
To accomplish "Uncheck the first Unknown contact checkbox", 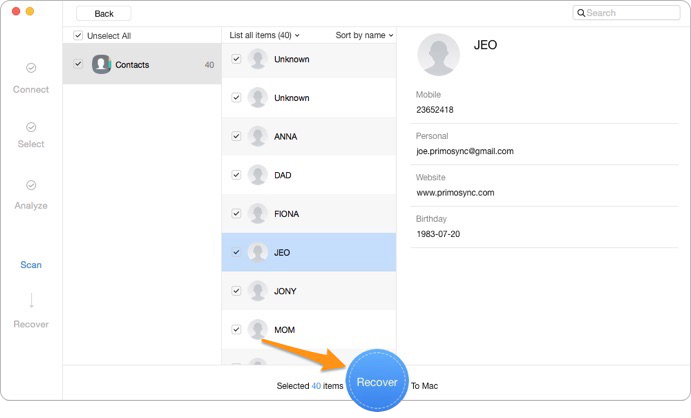I will pyautogui.click(x=236, y=59).
